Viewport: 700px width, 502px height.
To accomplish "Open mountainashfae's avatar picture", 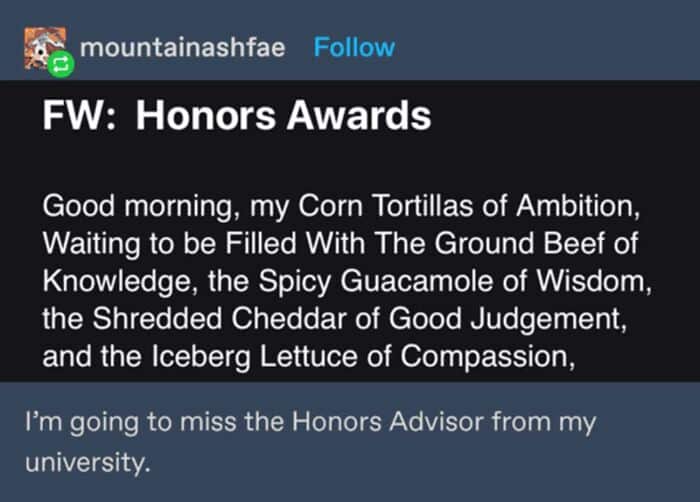I will tap(45, 49).
